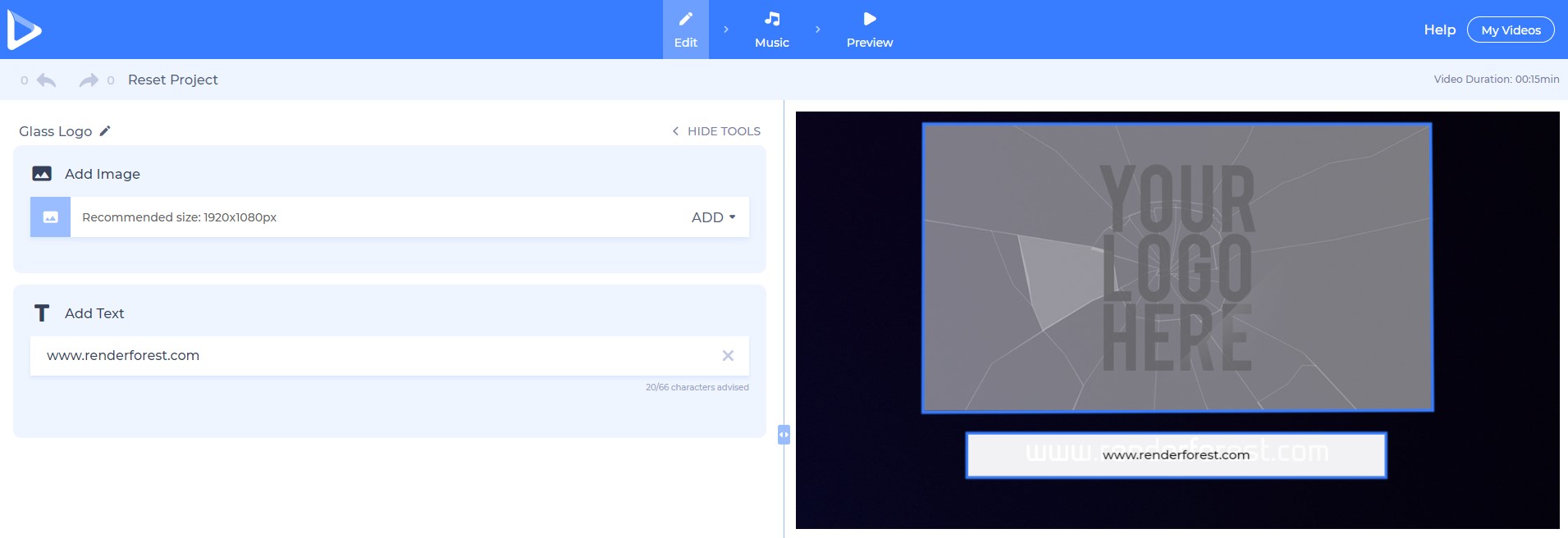Viewport: 1568px width, 538px height.
Task: Select the website text box in preview
Action: click(x=1177, y=455)
